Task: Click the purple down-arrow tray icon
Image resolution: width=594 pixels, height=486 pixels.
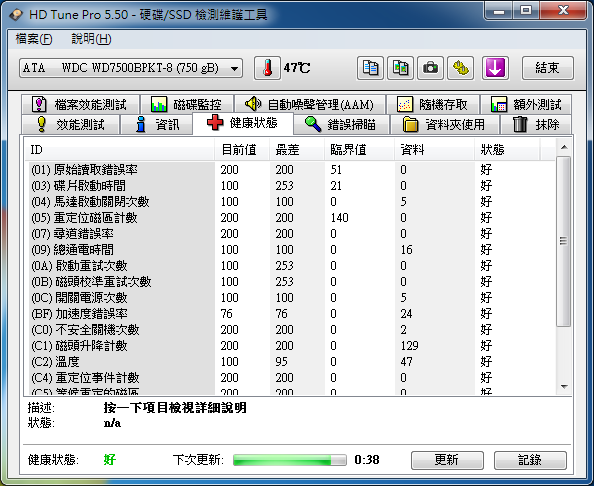Action: point(495,68)
